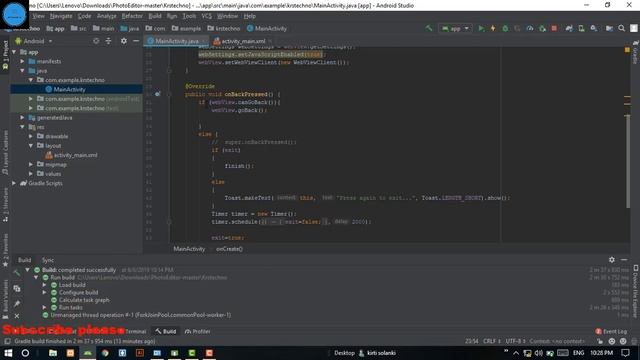This screenshot has width=640, height=360.
Task: Collapse the java folder node
Action: 22,71
